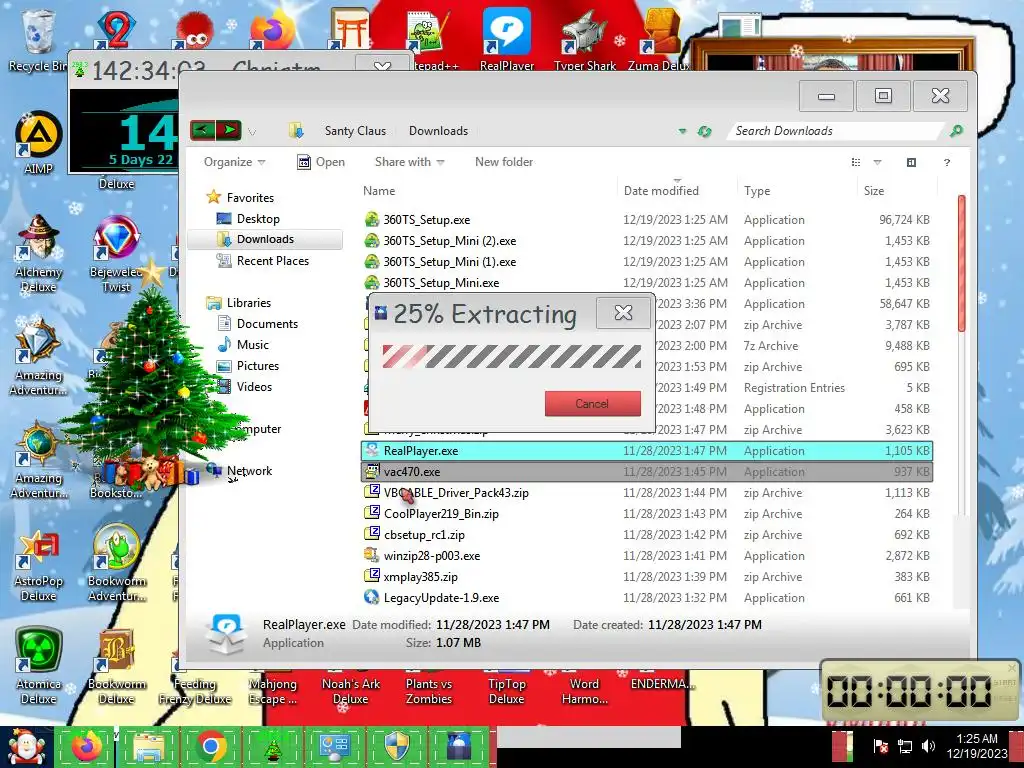Click the refresh icon next to the address bar
1024x768 pixels.
(x=704, y=131)
